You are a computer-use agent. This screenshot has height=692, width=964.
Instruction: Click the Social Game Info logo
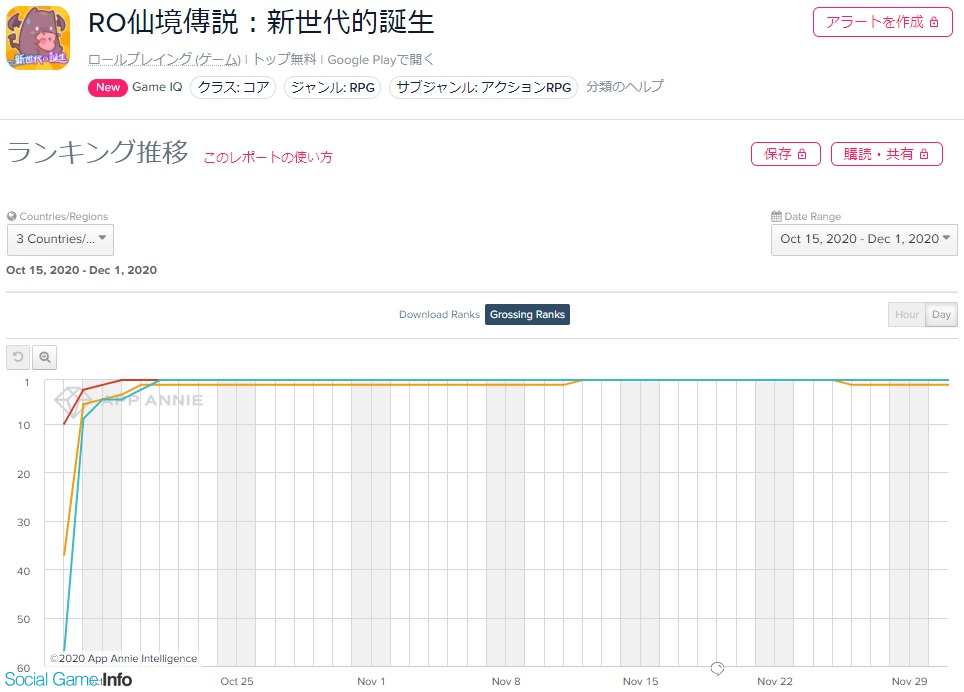(68, 679)
